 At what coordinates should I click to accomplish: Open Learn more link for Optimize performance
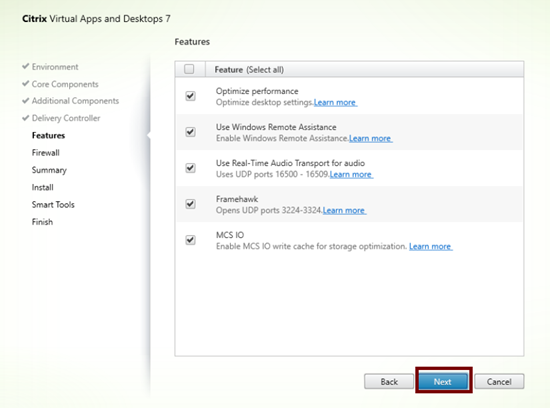point(335,102)
